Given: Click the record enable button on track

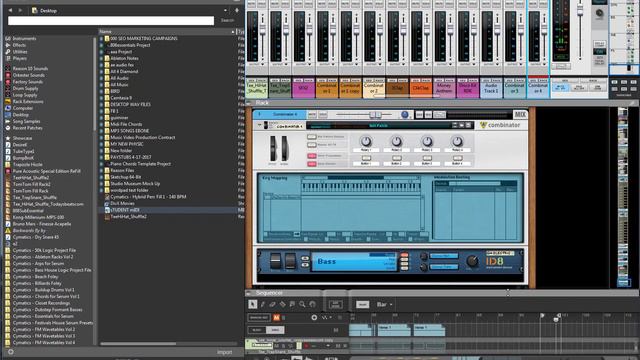Looking at the screenshot, I should pos(306,346).
